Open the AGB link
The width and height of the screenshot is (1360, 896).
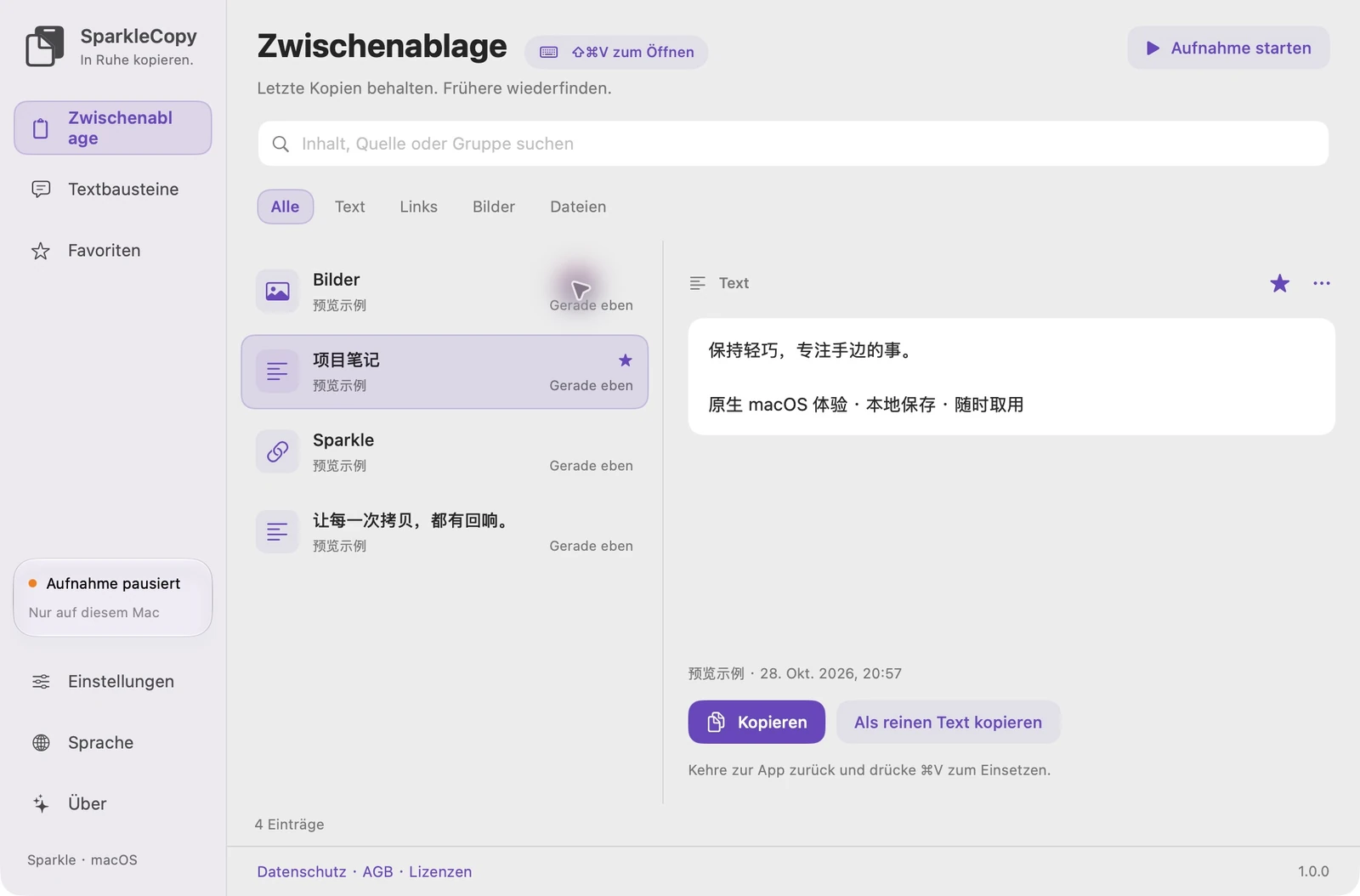click(377, 872)
